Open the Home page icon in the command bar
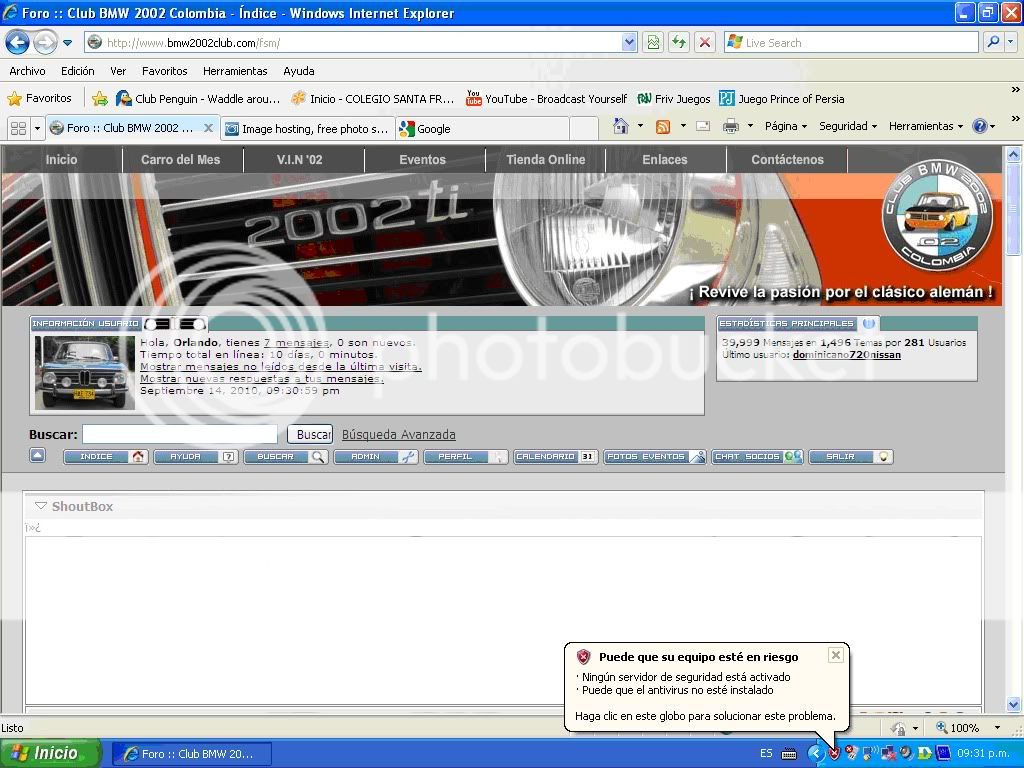 (x=621, y=126)
